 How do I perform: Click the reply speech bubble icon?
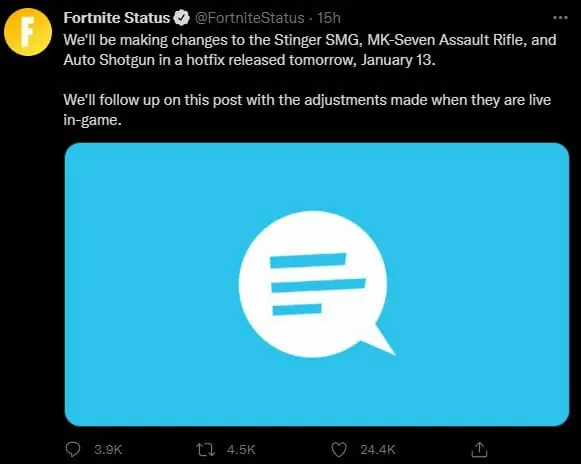point(73,450)
